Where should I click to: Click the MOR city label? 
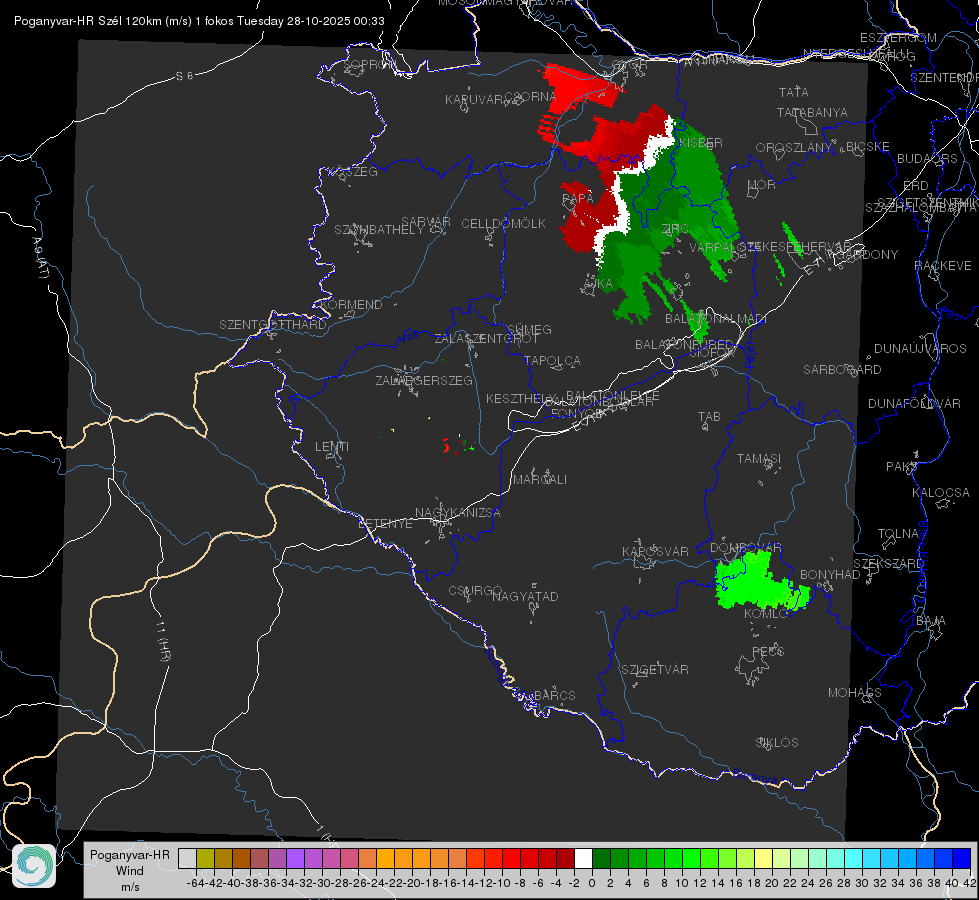pos(762,184)
